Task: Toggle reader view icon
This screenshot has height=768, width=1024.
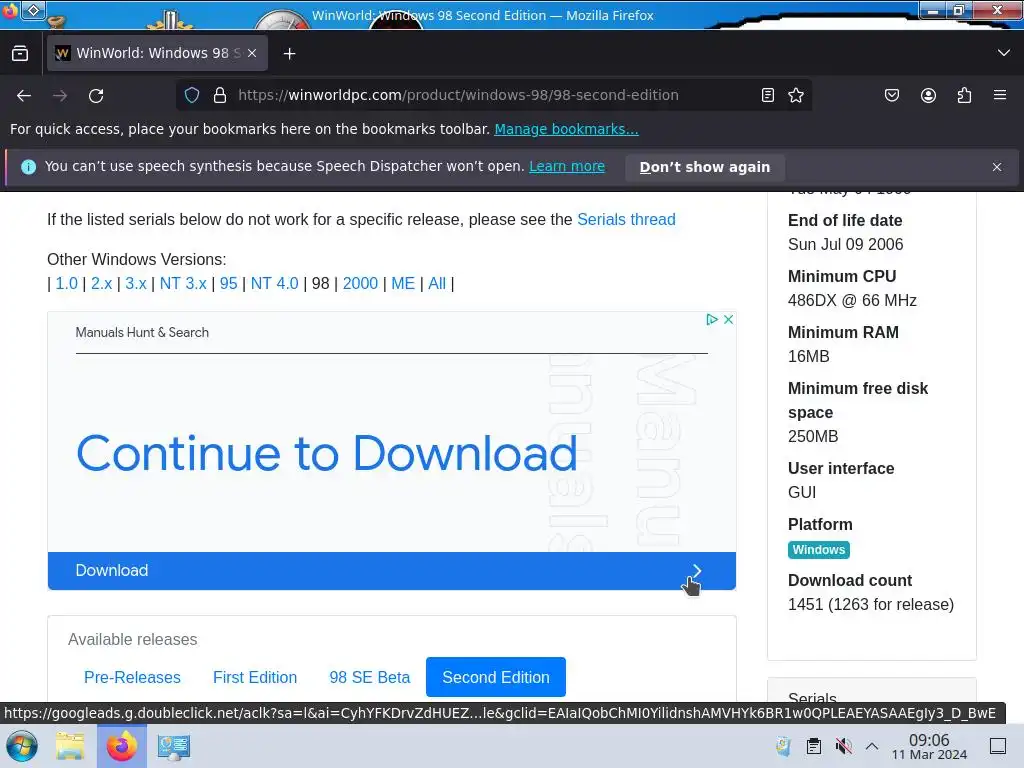Action: (768, 95)
